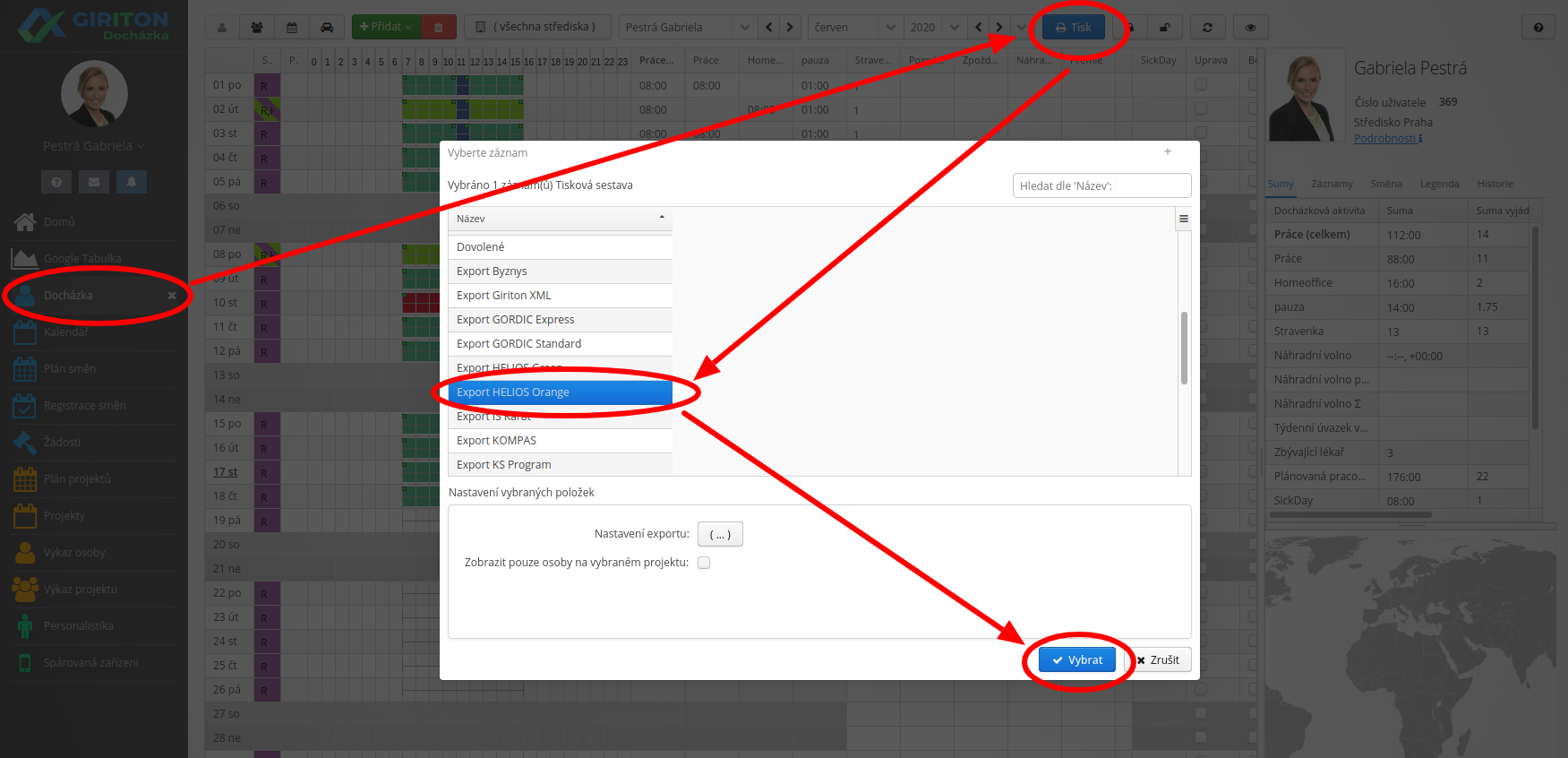Click the single person view icon
The image size is (1568, 758).
[x=222, y=28]
